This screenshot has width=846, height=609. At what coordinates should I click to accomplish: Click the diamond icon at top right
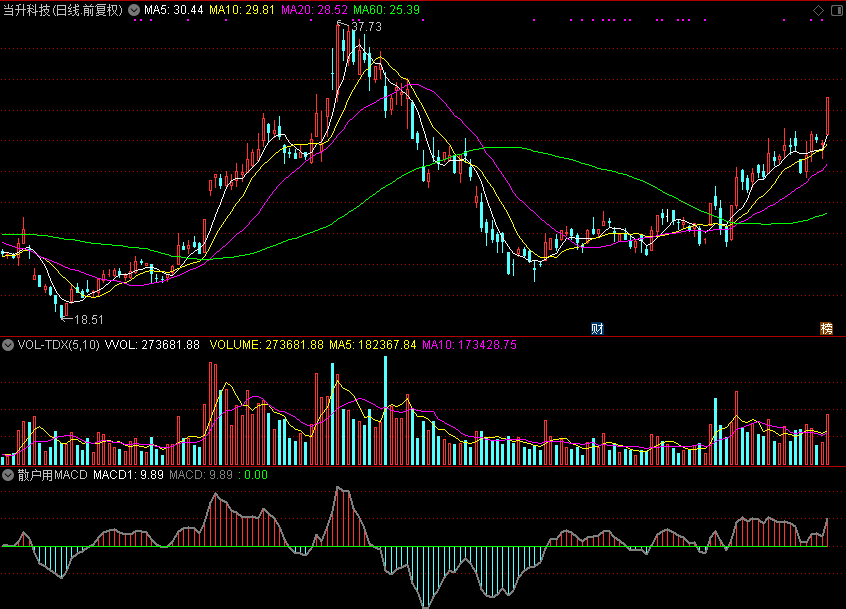pos(818,10)
